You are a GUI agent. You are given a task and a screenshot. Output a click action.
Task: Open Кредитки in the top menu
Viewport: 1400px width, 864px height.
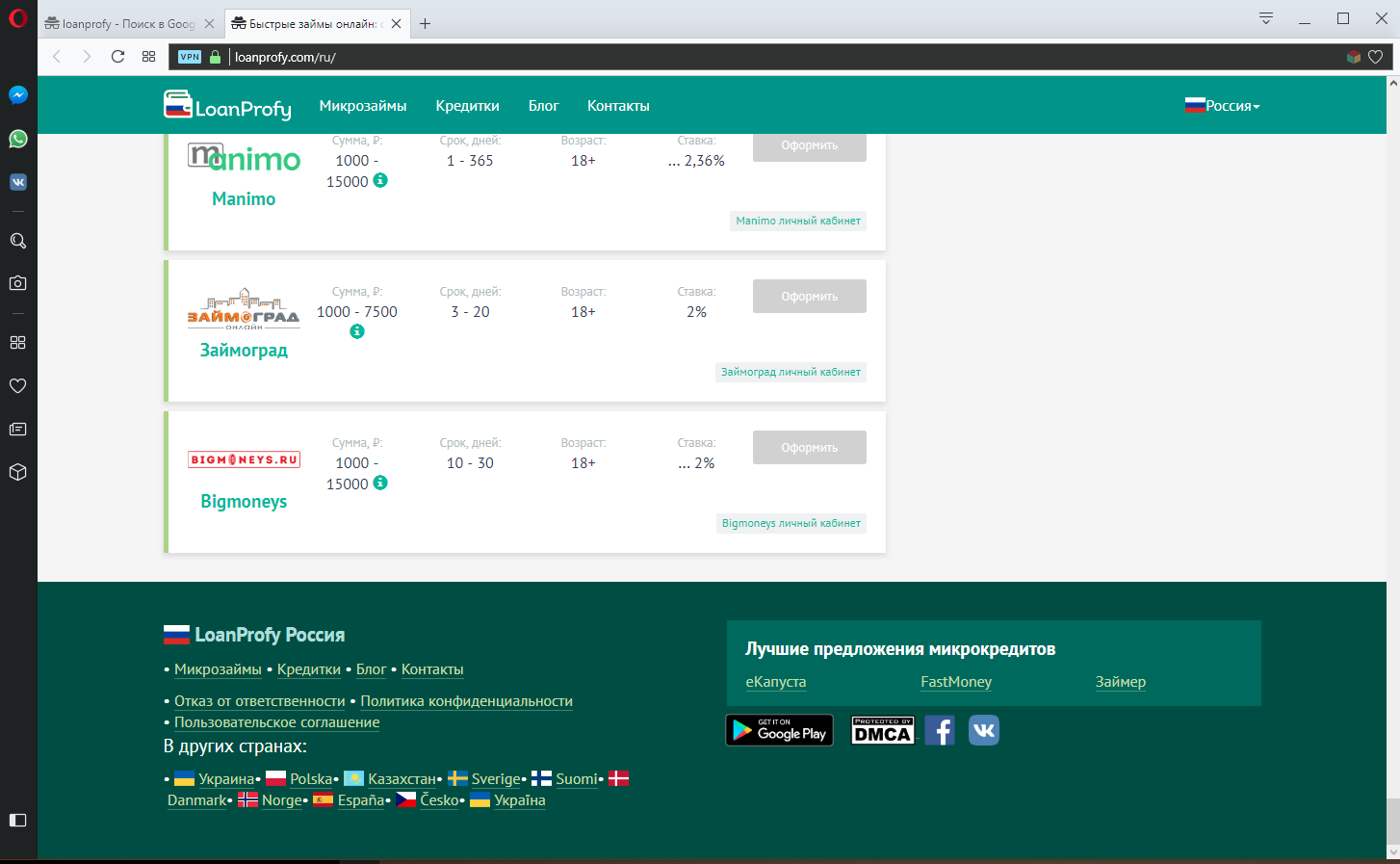pos(467,106)
